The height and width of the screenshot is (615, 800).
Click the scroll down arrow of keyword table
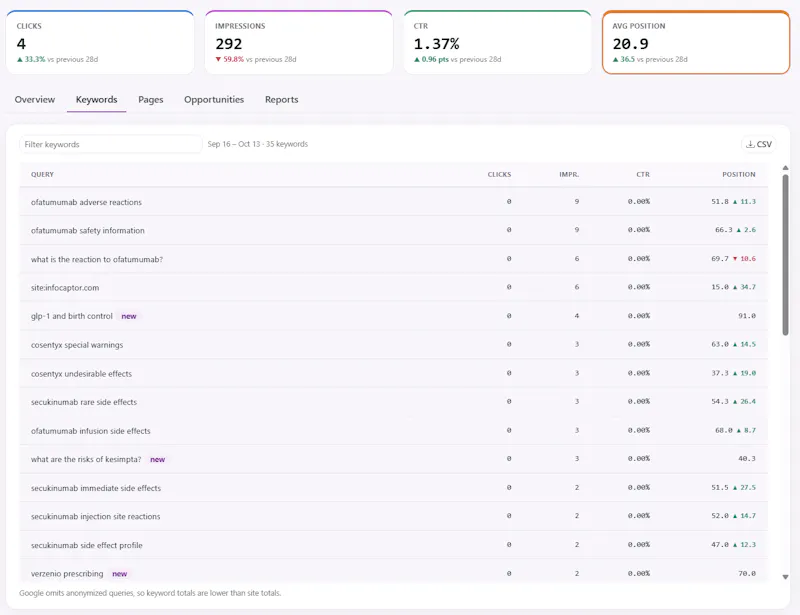786,577
